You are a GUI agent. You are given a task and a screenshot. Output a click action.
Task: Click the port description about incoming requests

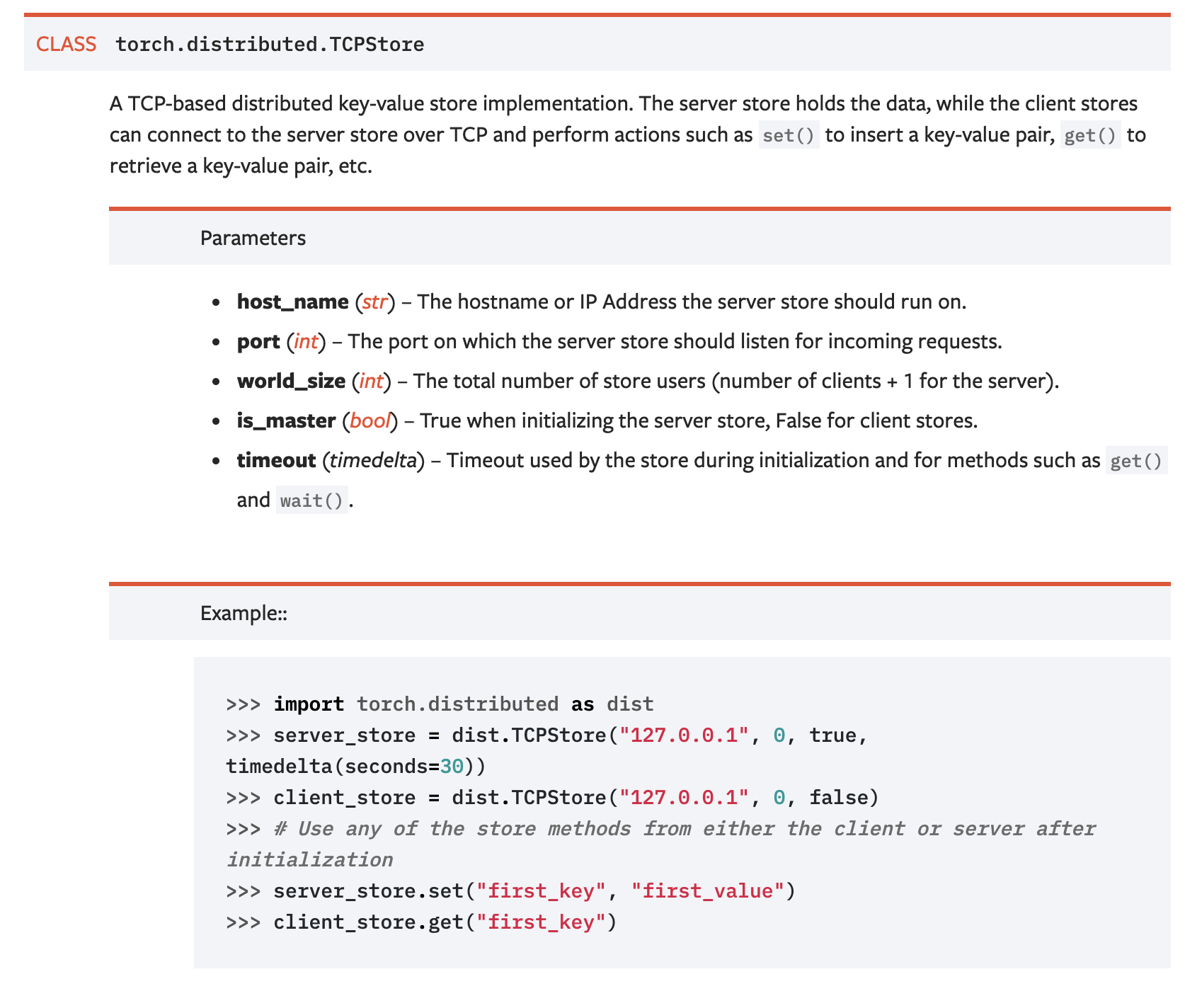(x=675, y=342)
